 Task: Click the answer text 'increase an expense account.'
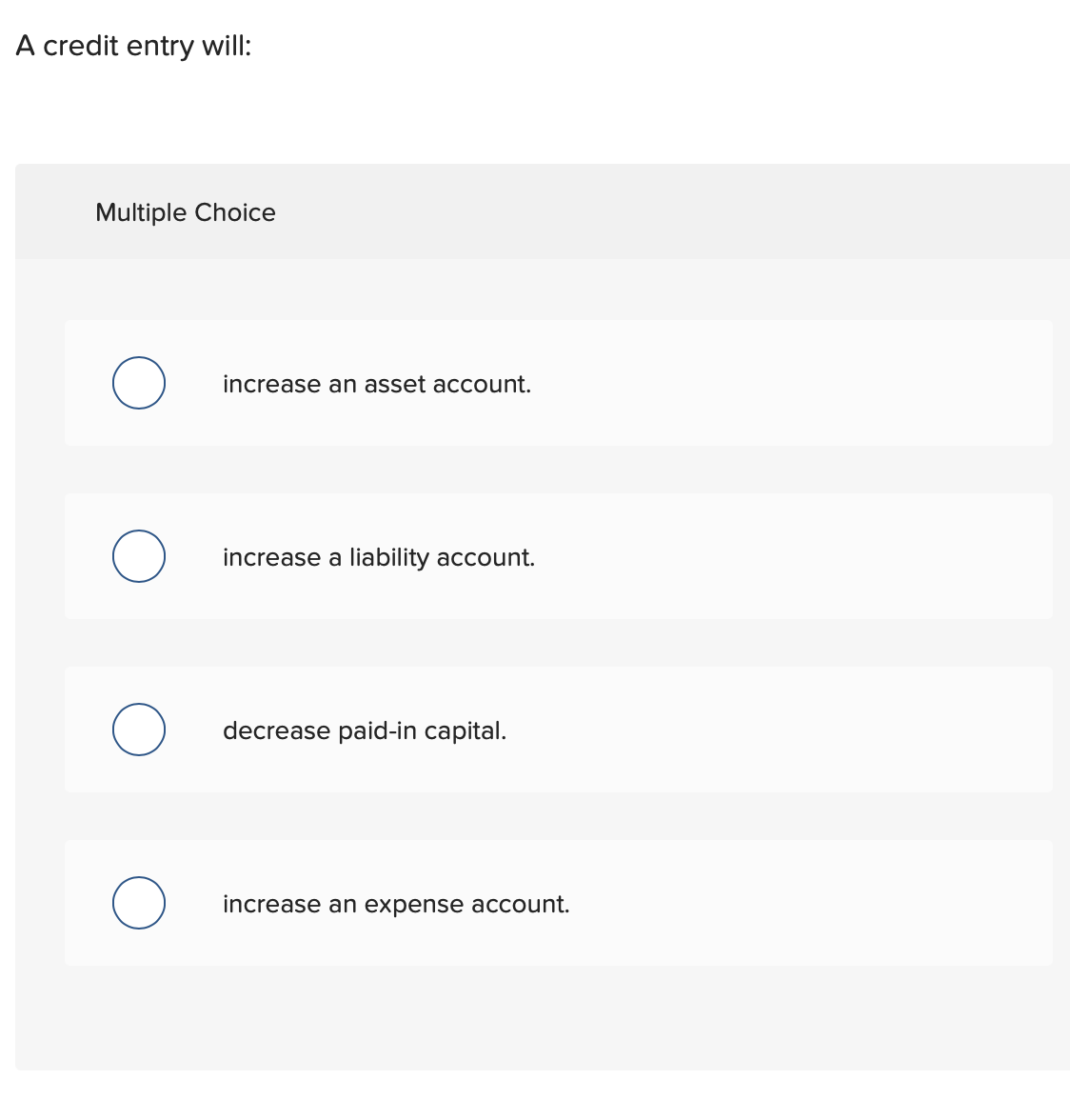tap(396, 904)
